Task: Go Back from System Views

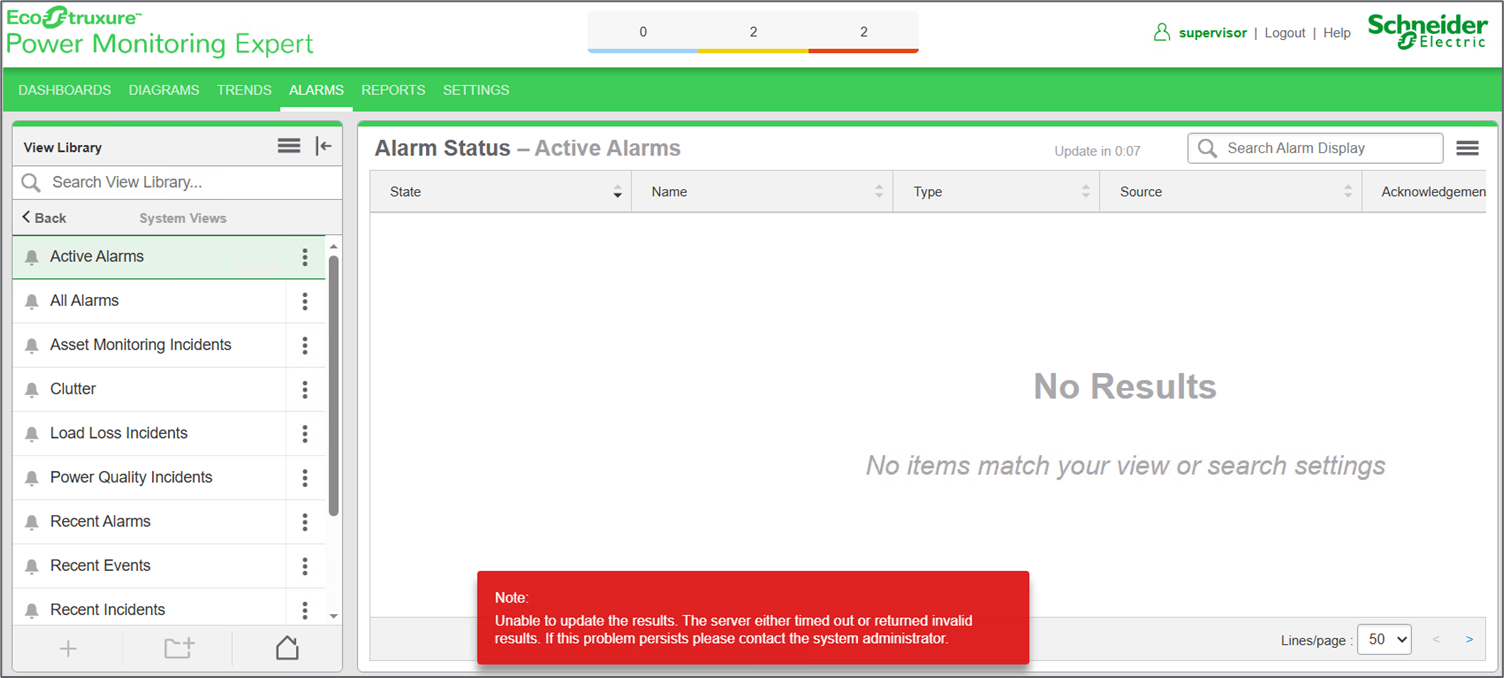Action: (44, 218)
